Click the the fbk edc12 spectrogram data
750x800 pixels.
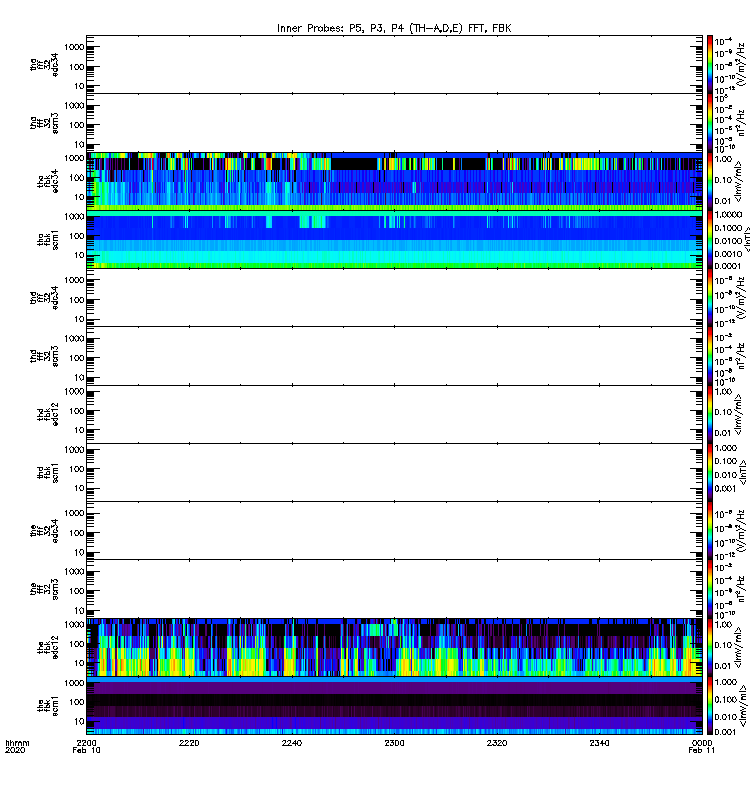click(x=394, y=647)
